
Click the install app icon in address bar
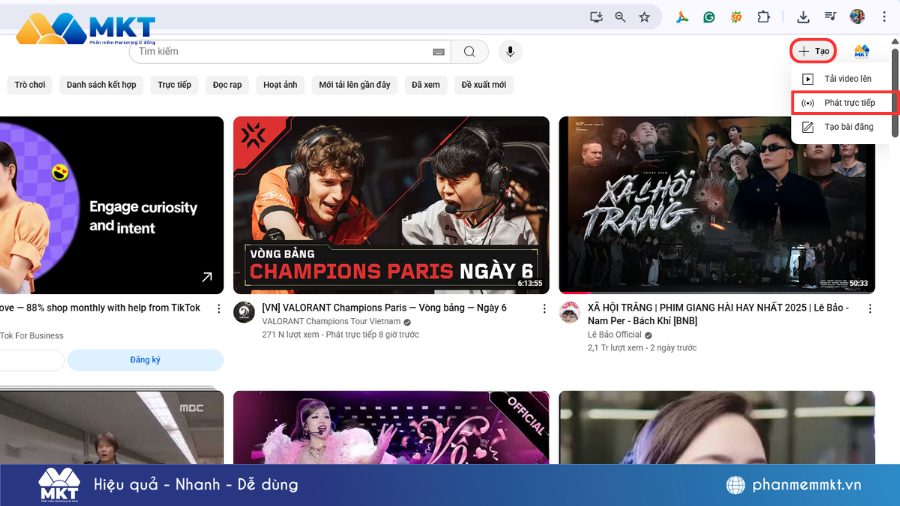coord(596,17)
